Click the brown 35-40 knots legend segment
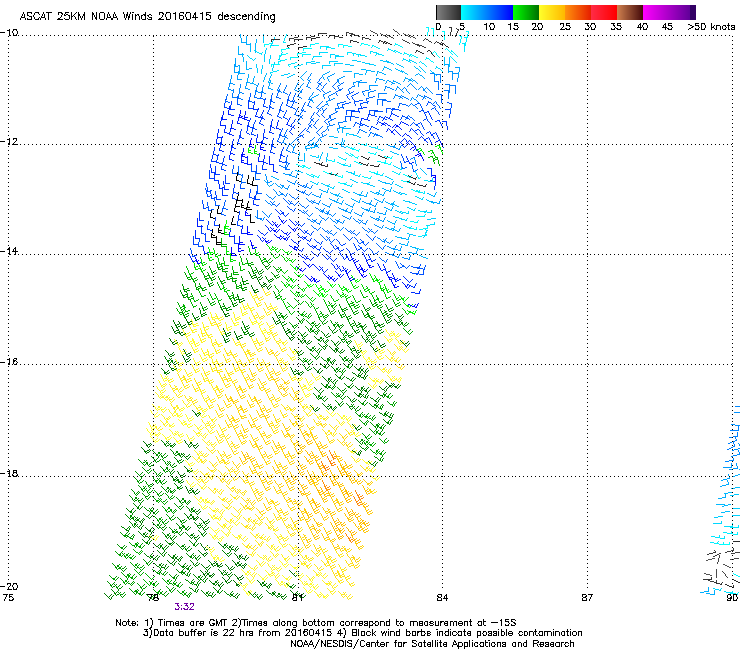Image resolution: width=740 pixels, height=650 pixels. click(x=630, y=12)
